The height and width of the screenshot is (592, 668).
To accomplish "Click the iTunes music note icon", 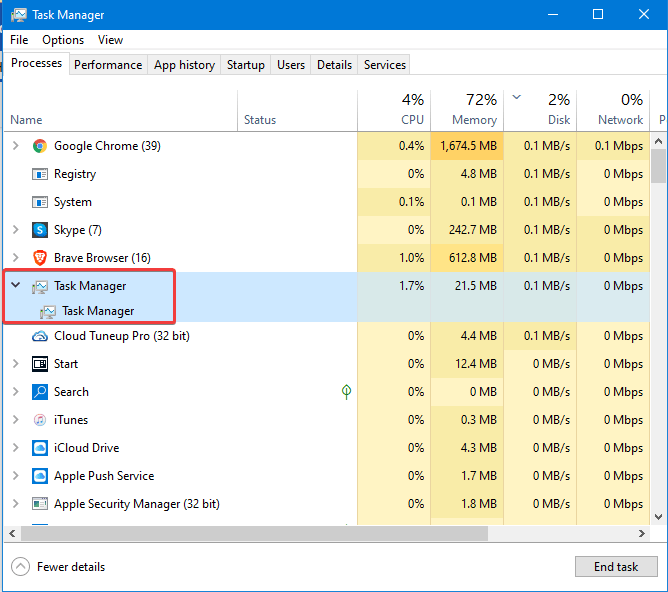I will pyautogui.click(x=40, y=420).
